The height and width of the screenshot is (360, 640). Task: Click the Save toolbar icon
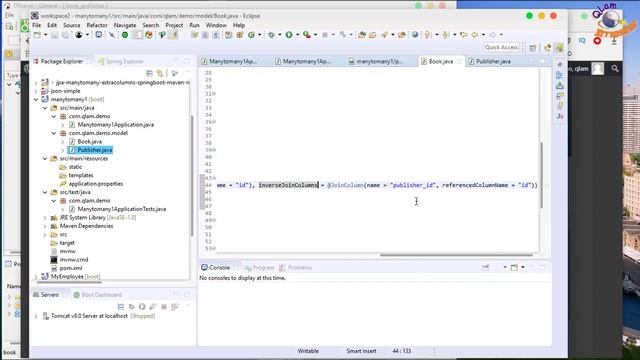coord(55,35)
